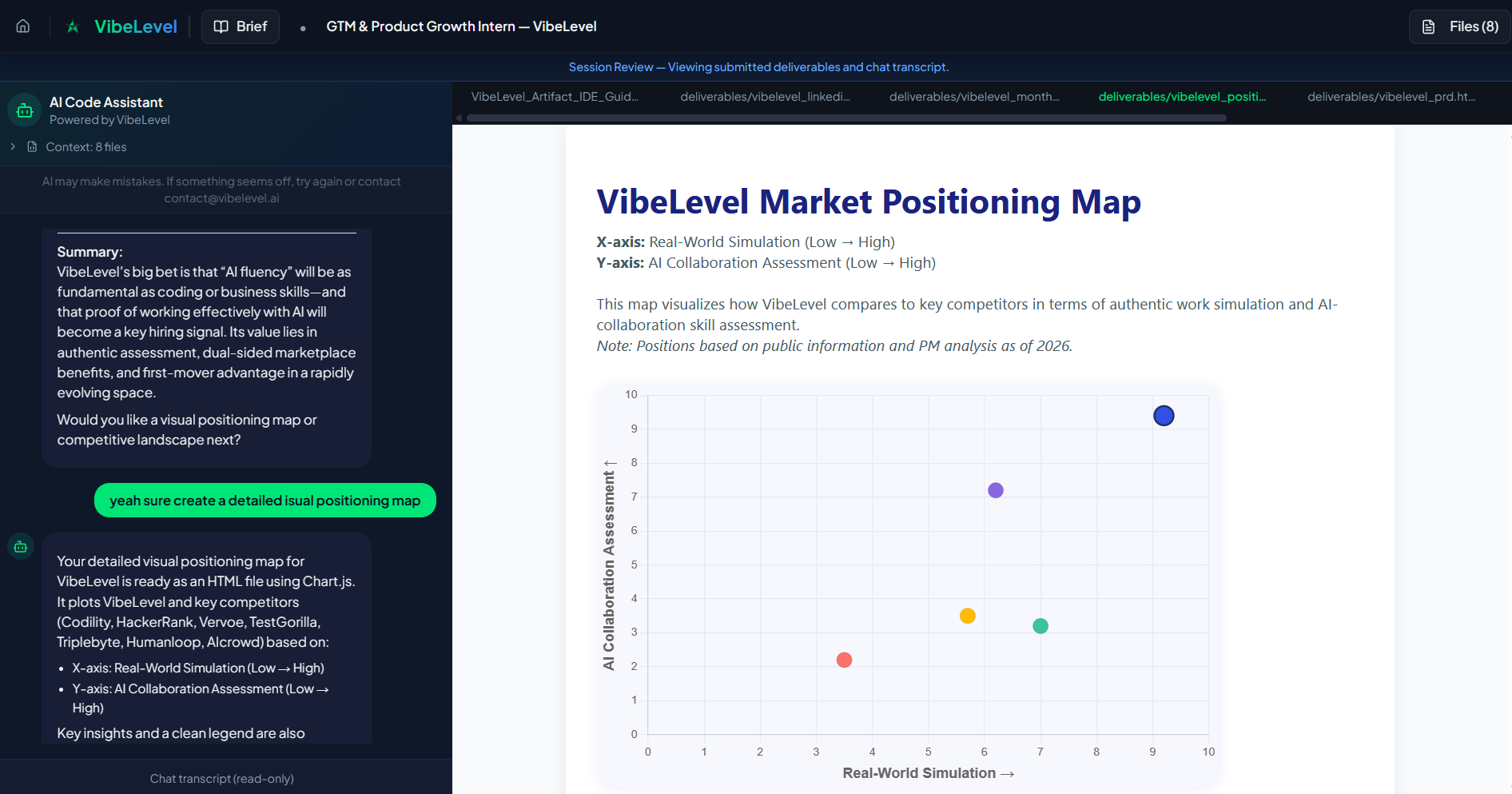The width and height of the screenshot is (1512, 794).
Task: Click the robot icon beside the assistant reply
Action: click(x=21, y=547)
